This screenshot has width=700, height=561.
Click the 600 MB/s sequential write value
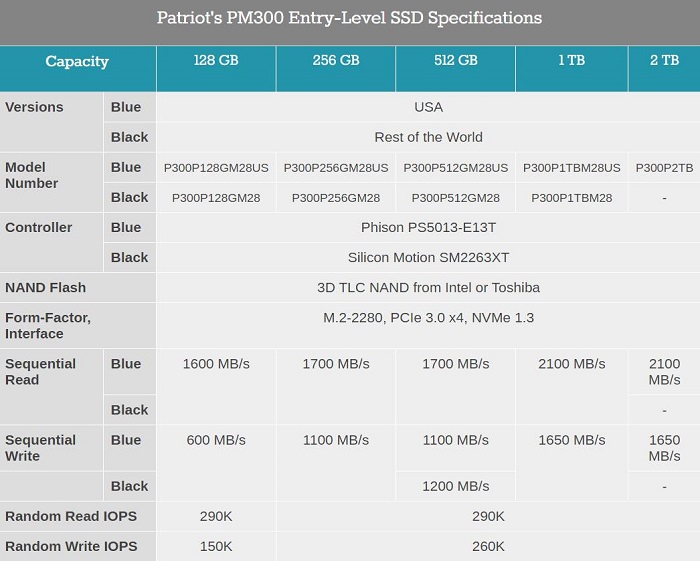216,440
